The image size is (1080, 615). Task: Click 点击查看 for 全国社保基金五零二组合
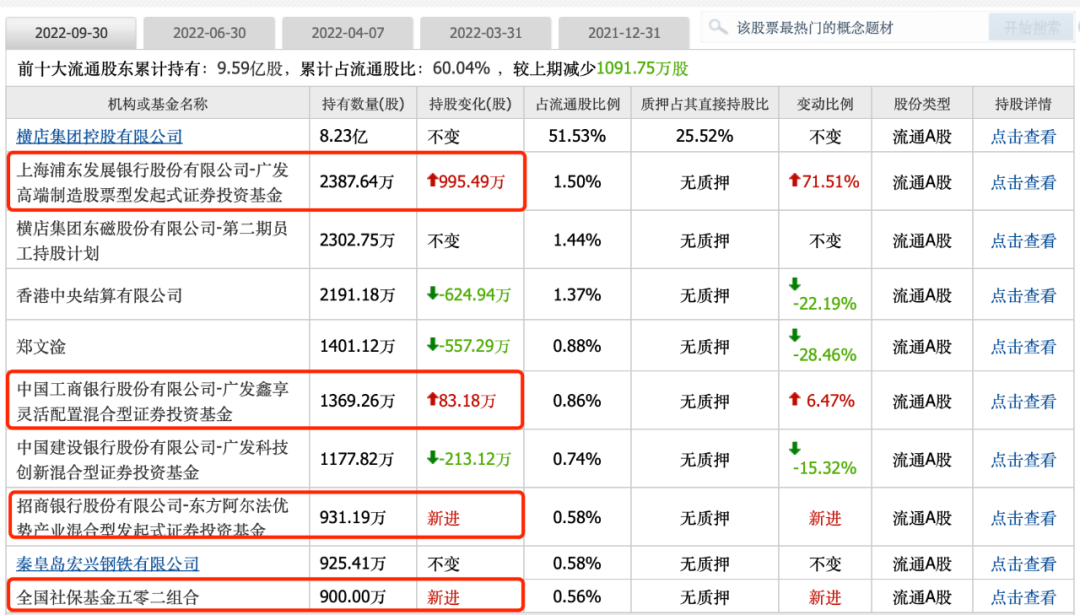tap(1023, 597)
